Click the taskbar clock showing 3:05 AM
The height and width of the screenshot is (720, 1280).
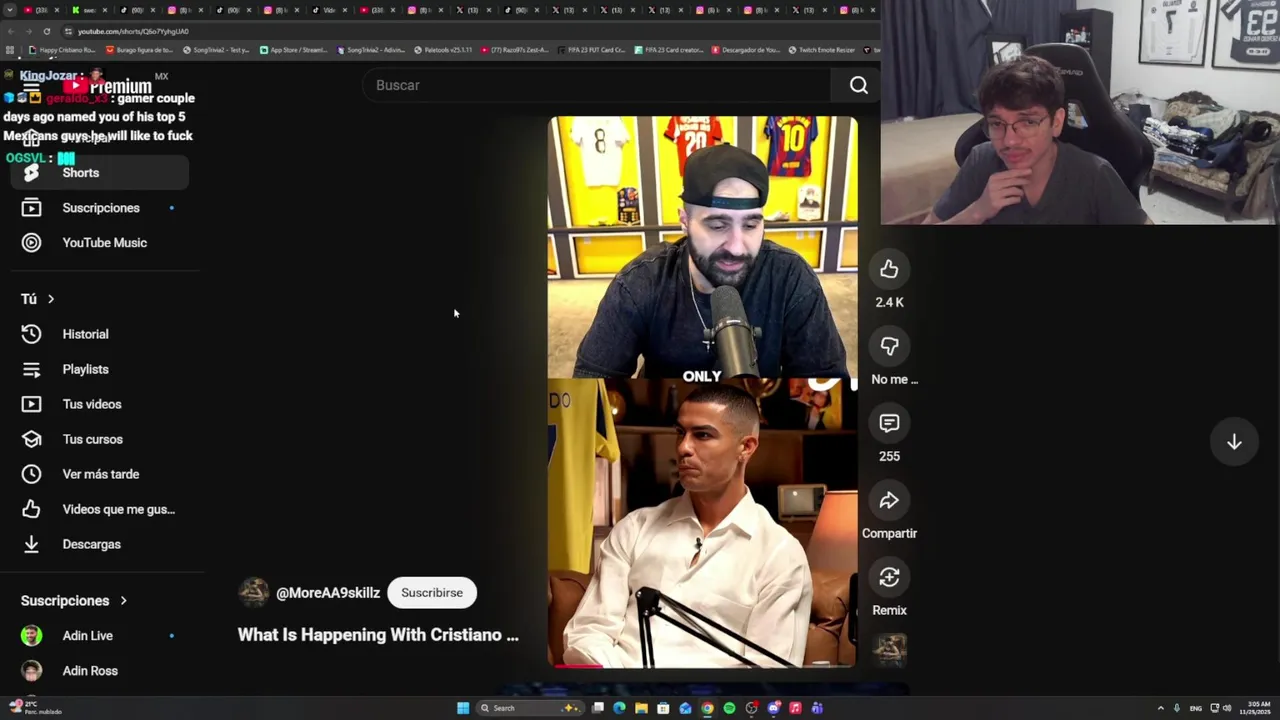coord(1256,708)
